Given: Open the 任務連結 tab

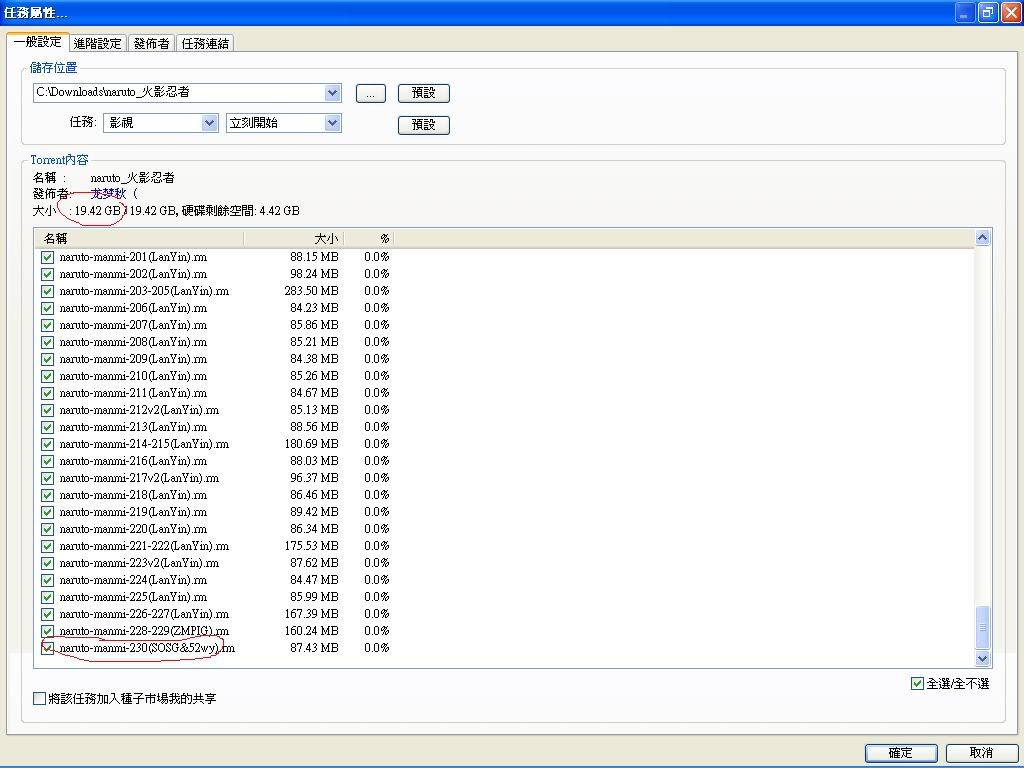Looking at the screenshot, I should click(205, 43).
